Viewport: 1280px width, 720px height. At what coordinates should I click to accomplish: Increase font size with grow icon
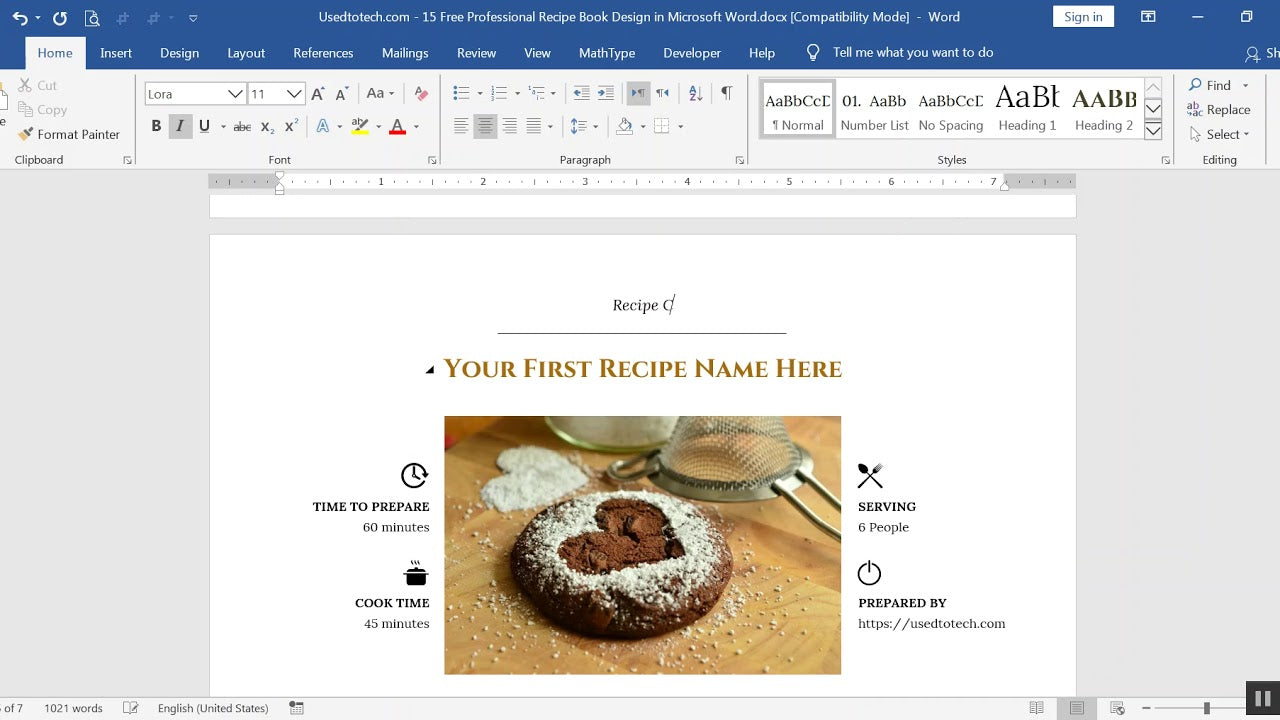pyautogui.click(x=318, y=94)
